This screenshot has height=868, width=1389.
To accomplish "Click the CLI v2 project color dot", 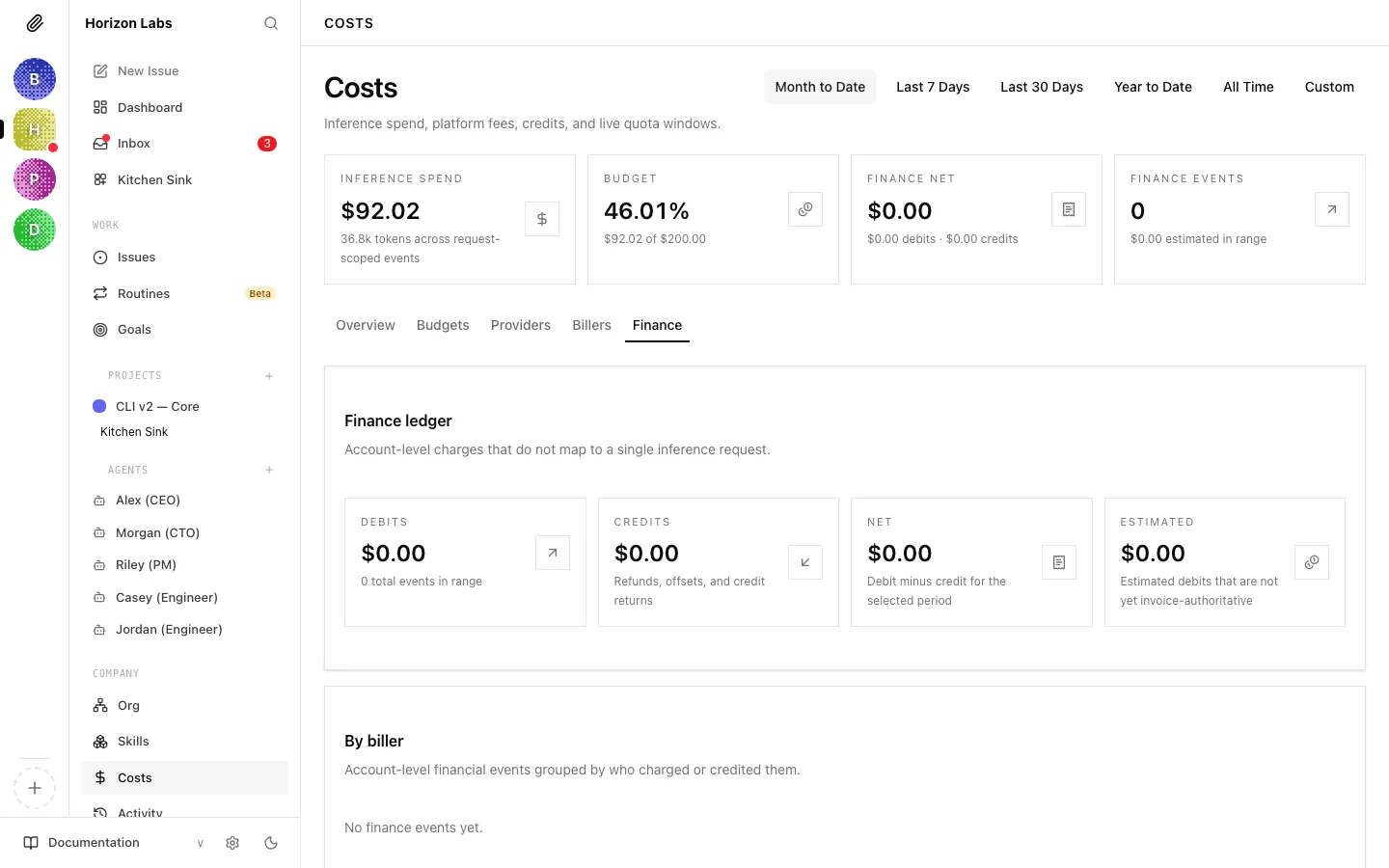I will (x=99, y=406).
